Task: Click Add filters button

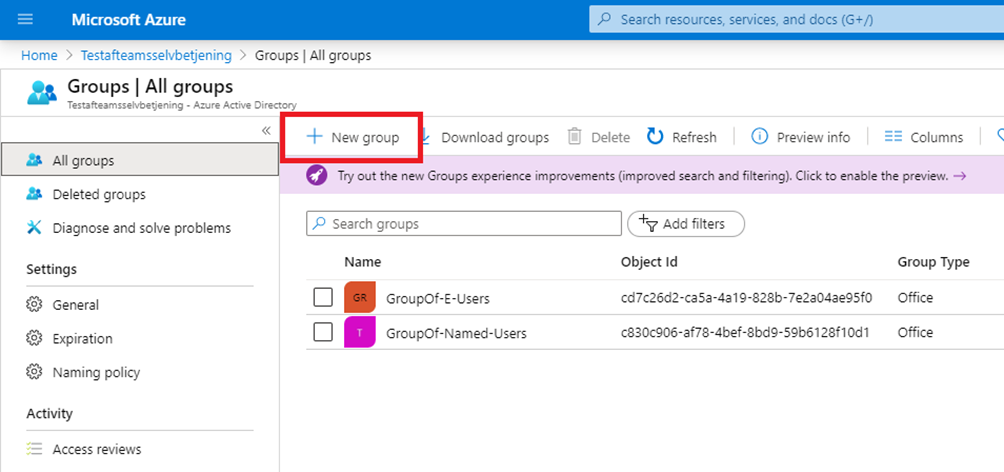Action: point(686,224)
